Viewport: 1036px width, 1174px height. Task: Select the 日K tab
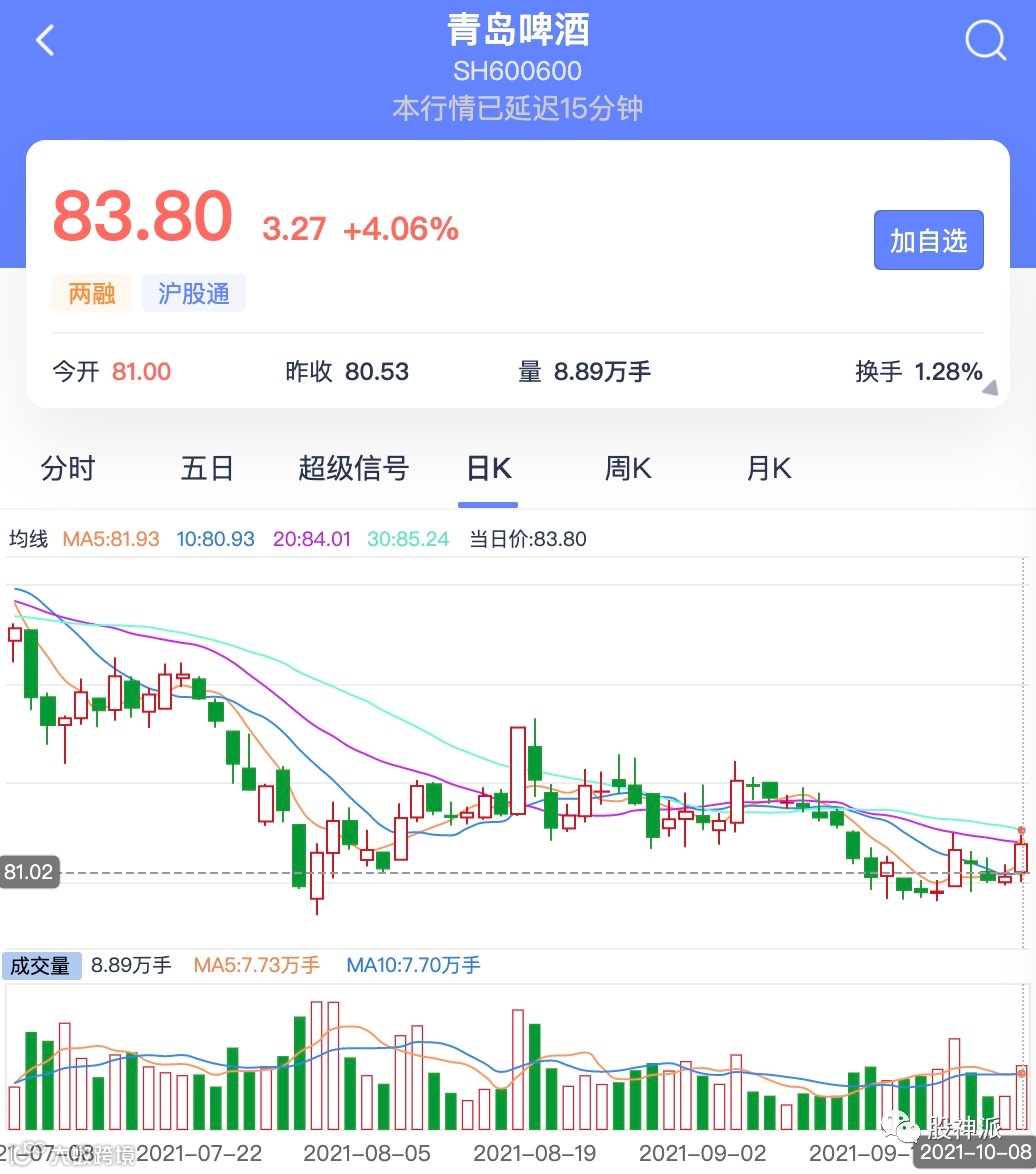click(x=488, y=469)
